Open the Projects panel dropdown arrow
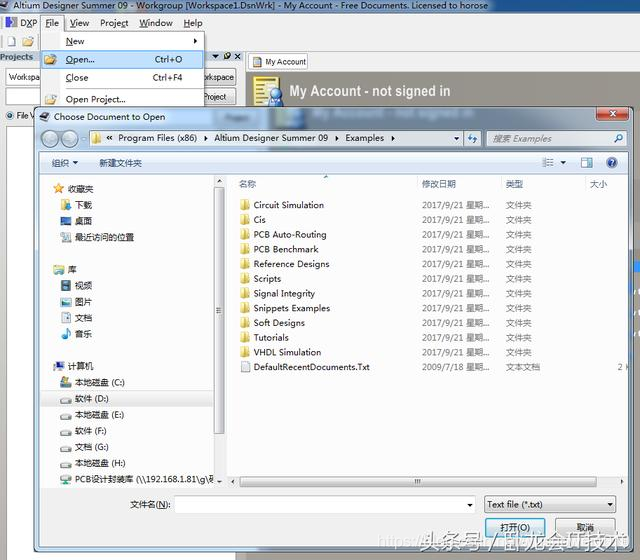Viewport: 640px width, 560px height. [x=216, y=56]
